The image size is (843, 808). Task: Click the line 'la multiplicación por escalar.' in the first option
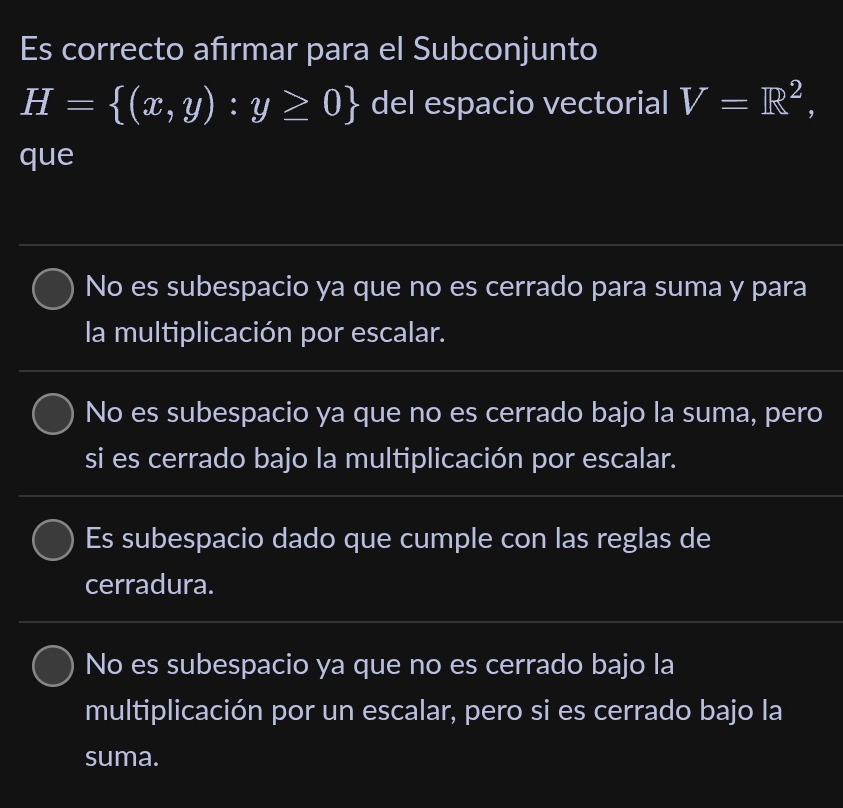pos(265,333)
